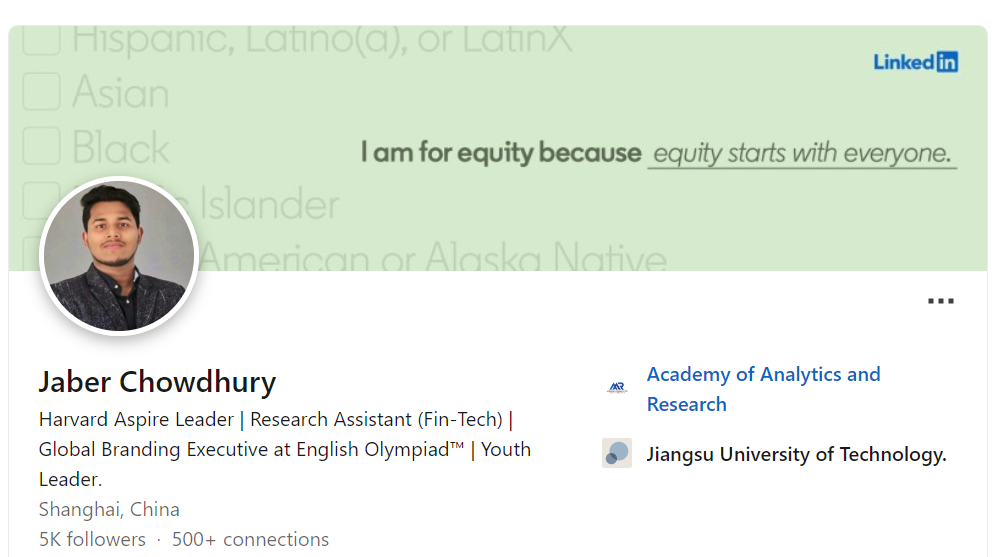Toggle the Black checkbox in the banner
This screenshot has width=998, height=557.
pos(41,146)
